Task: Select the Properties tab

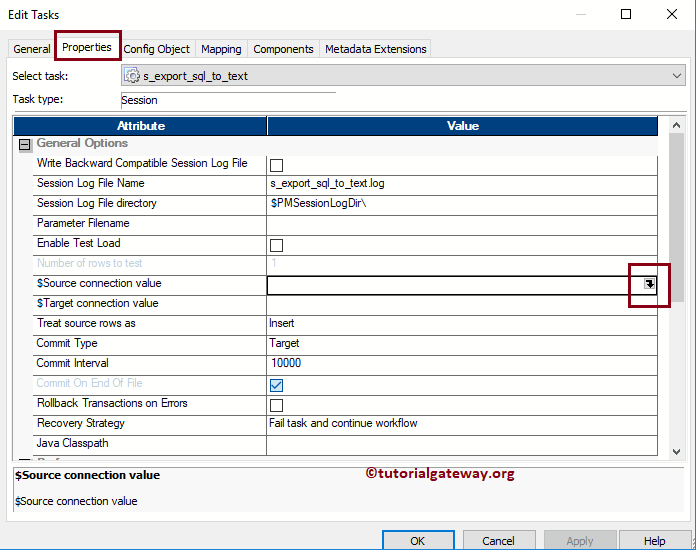Action: [87, 47]
